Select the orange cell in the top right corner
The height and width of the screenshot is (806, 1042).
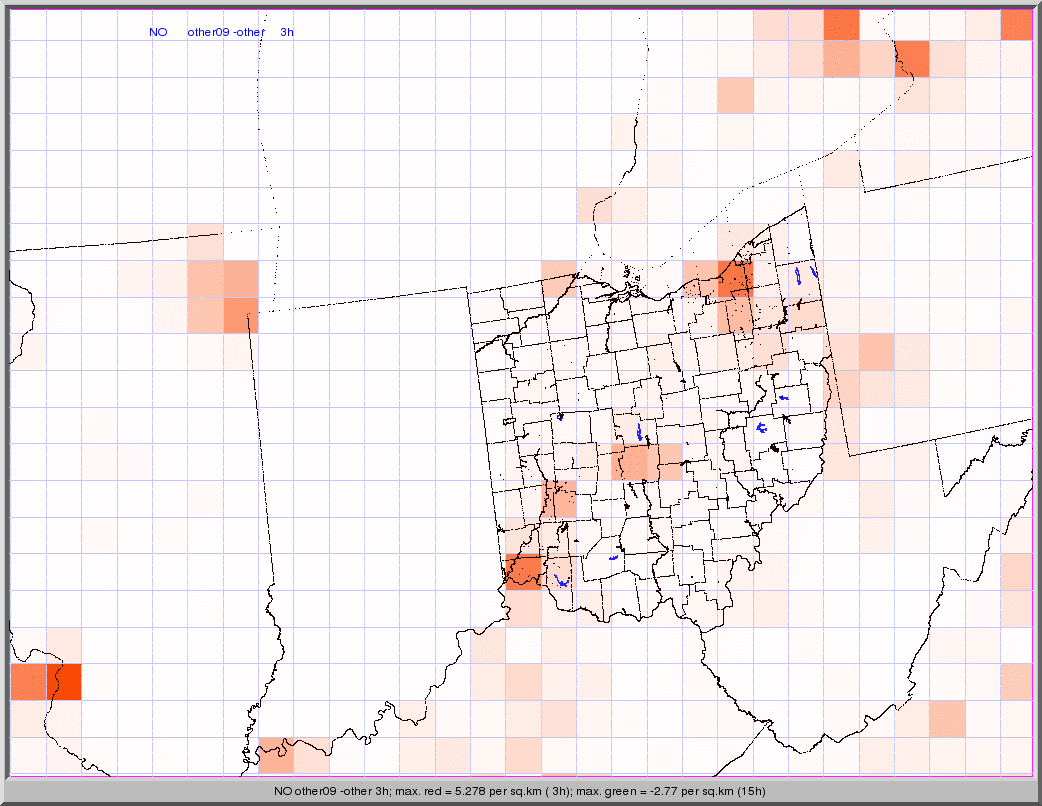click(x=1016, y=24)
